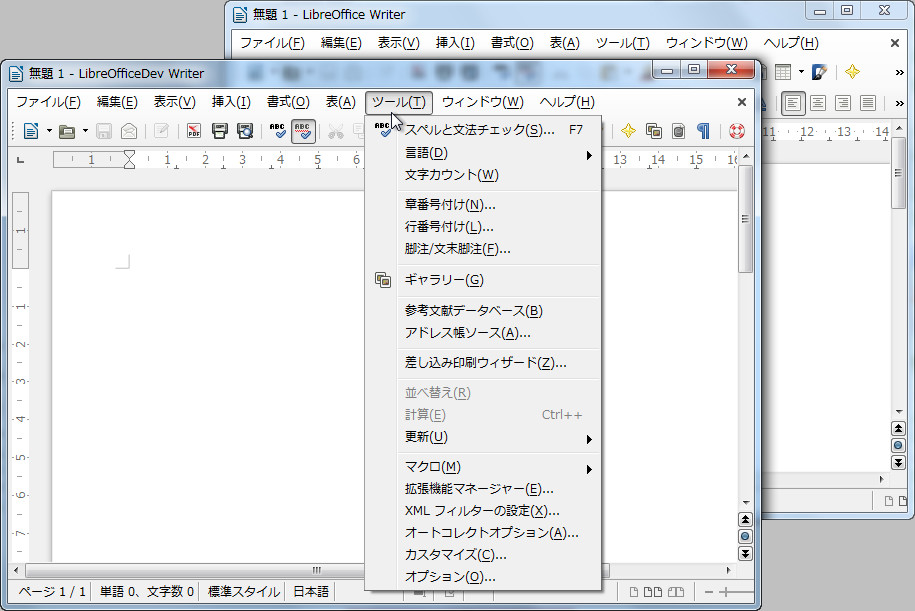This screenshot has height=611, width=915.
Task: Enable book view layout
Action: [x=677, y=591]
